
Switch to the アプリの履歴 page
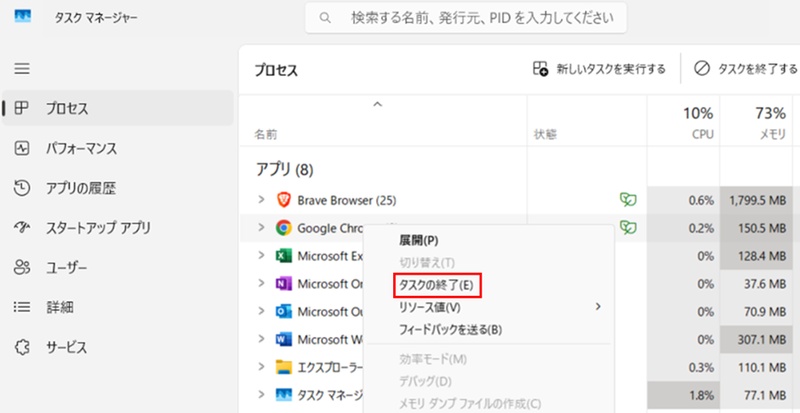(117, 188)
